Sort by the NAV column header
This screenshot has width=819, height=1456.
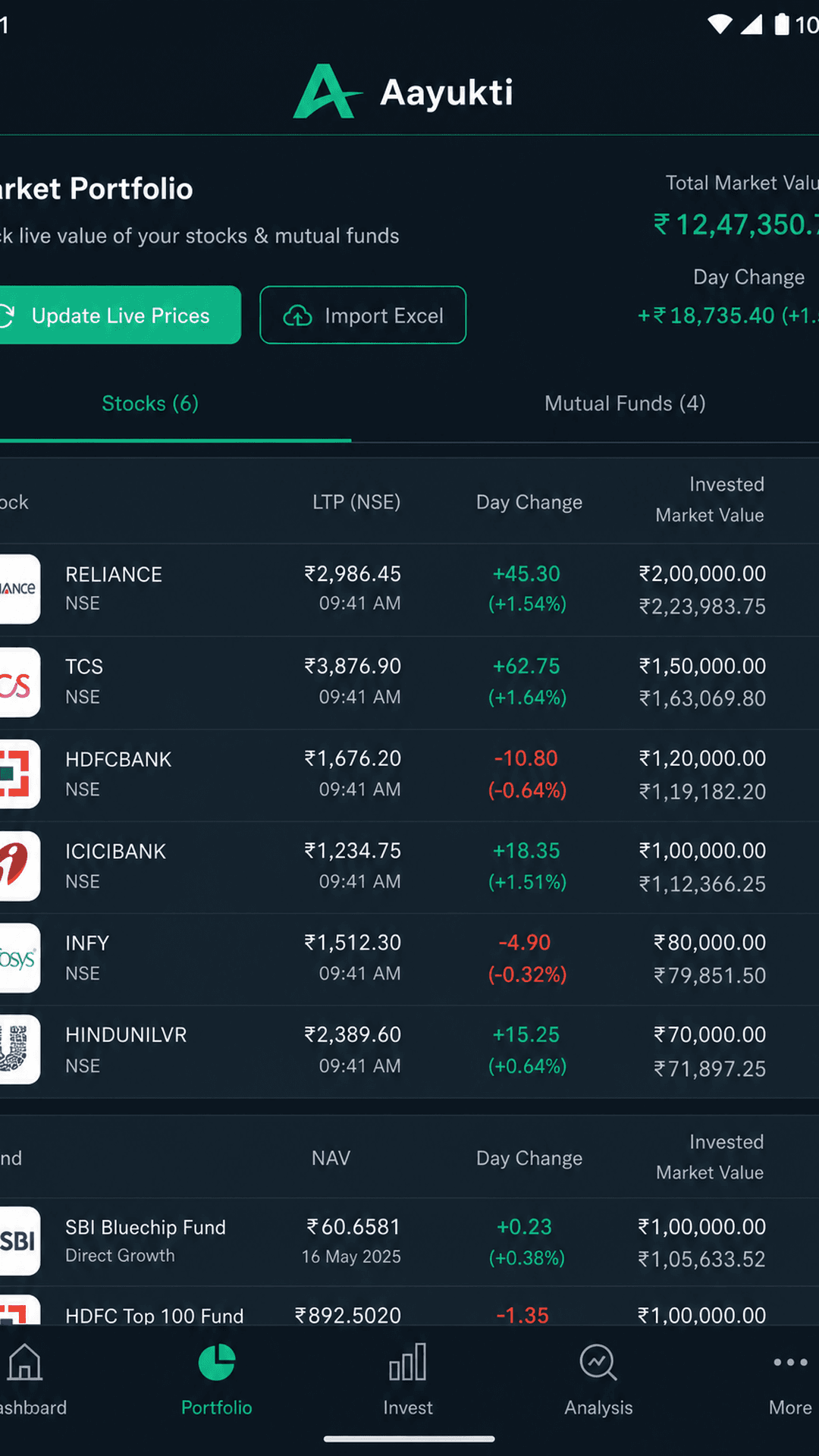pyautogui.click(x=331, y=1158)
